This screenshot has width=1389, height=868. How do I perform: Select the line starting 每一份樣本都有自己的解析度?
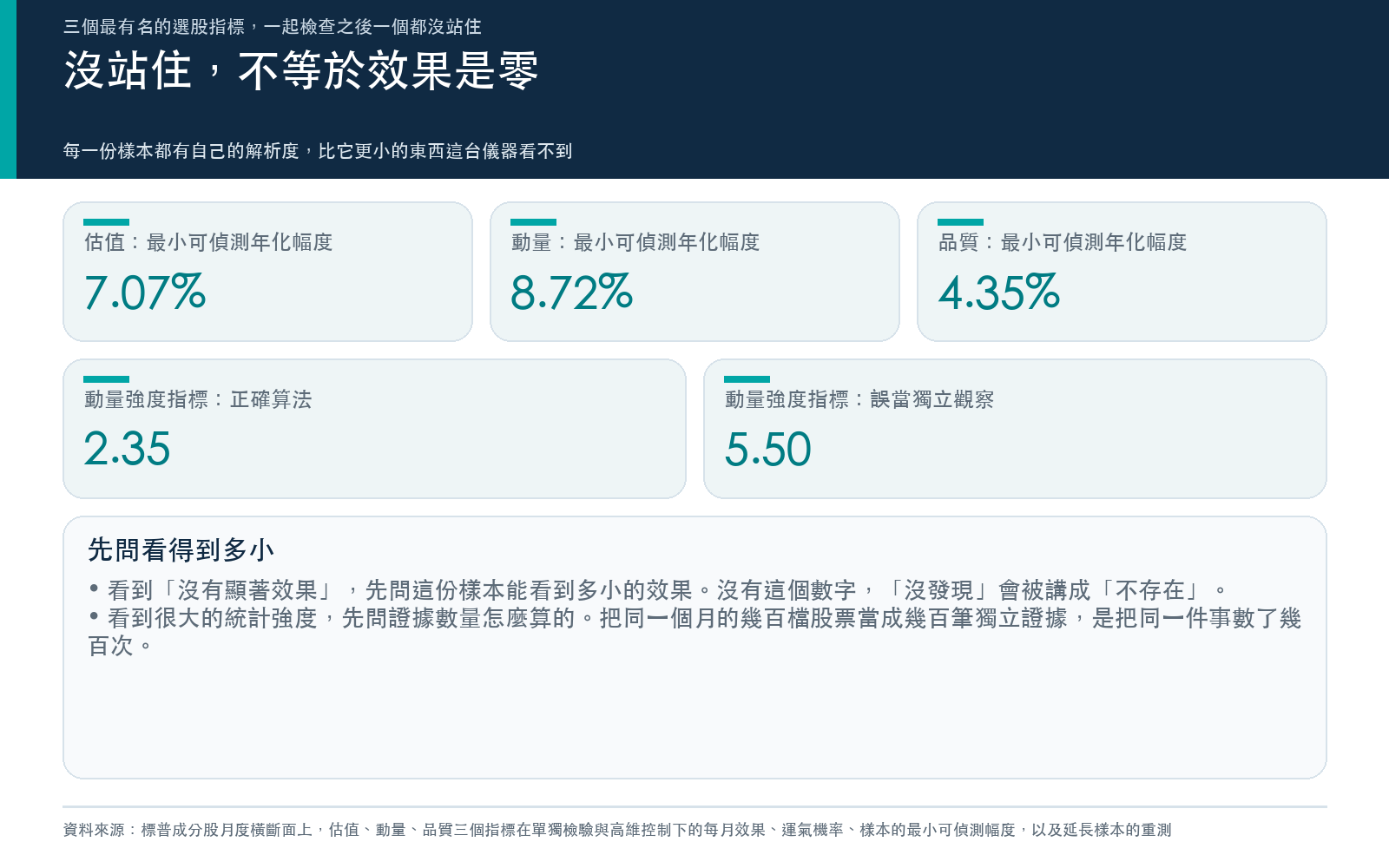coord(318,151)
